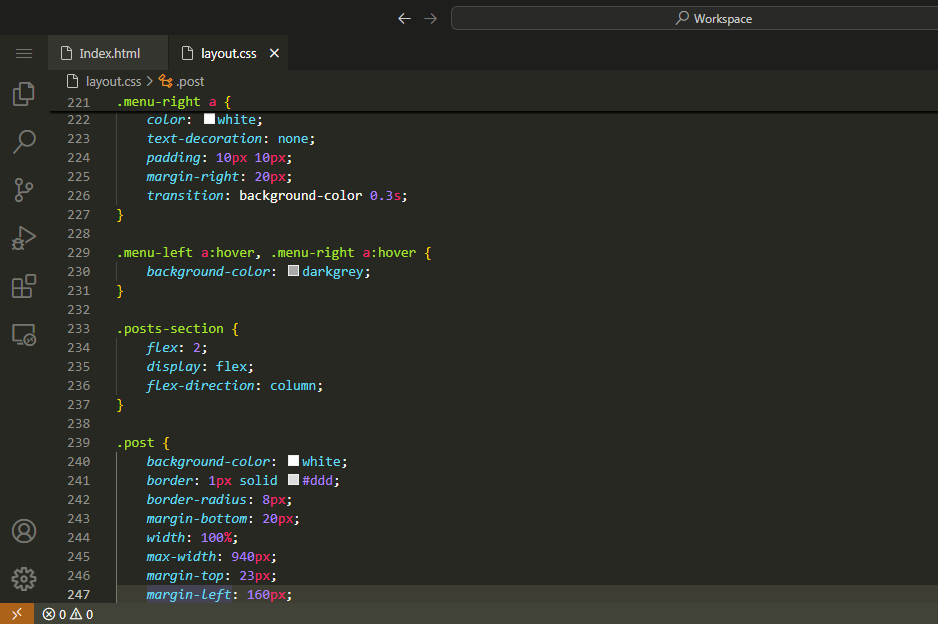Viewport: 938px width, 624px height.
Task: Click the forward navigation arrow
Action: pyautogui.click(x=431, y=18)
